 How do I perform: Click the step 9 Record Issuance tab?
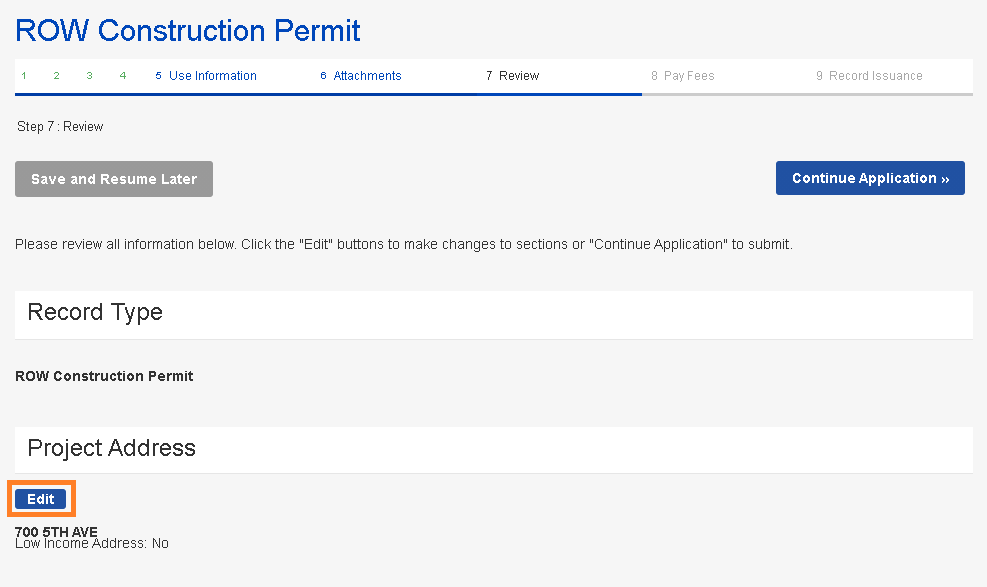click(x=869, y=76)
